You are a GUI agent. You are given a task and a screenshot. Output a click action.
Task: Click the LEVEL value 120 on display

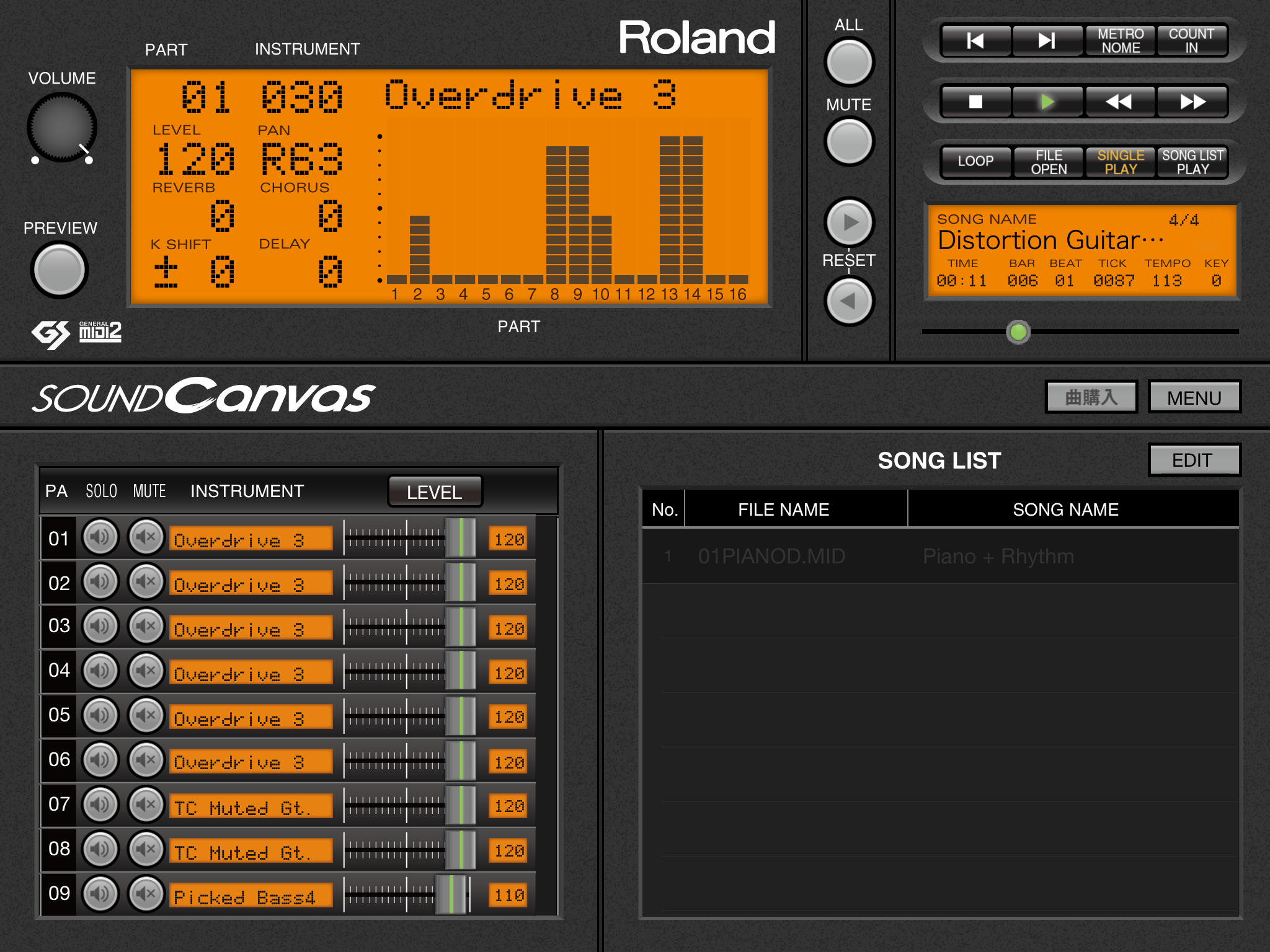point(195,159)
